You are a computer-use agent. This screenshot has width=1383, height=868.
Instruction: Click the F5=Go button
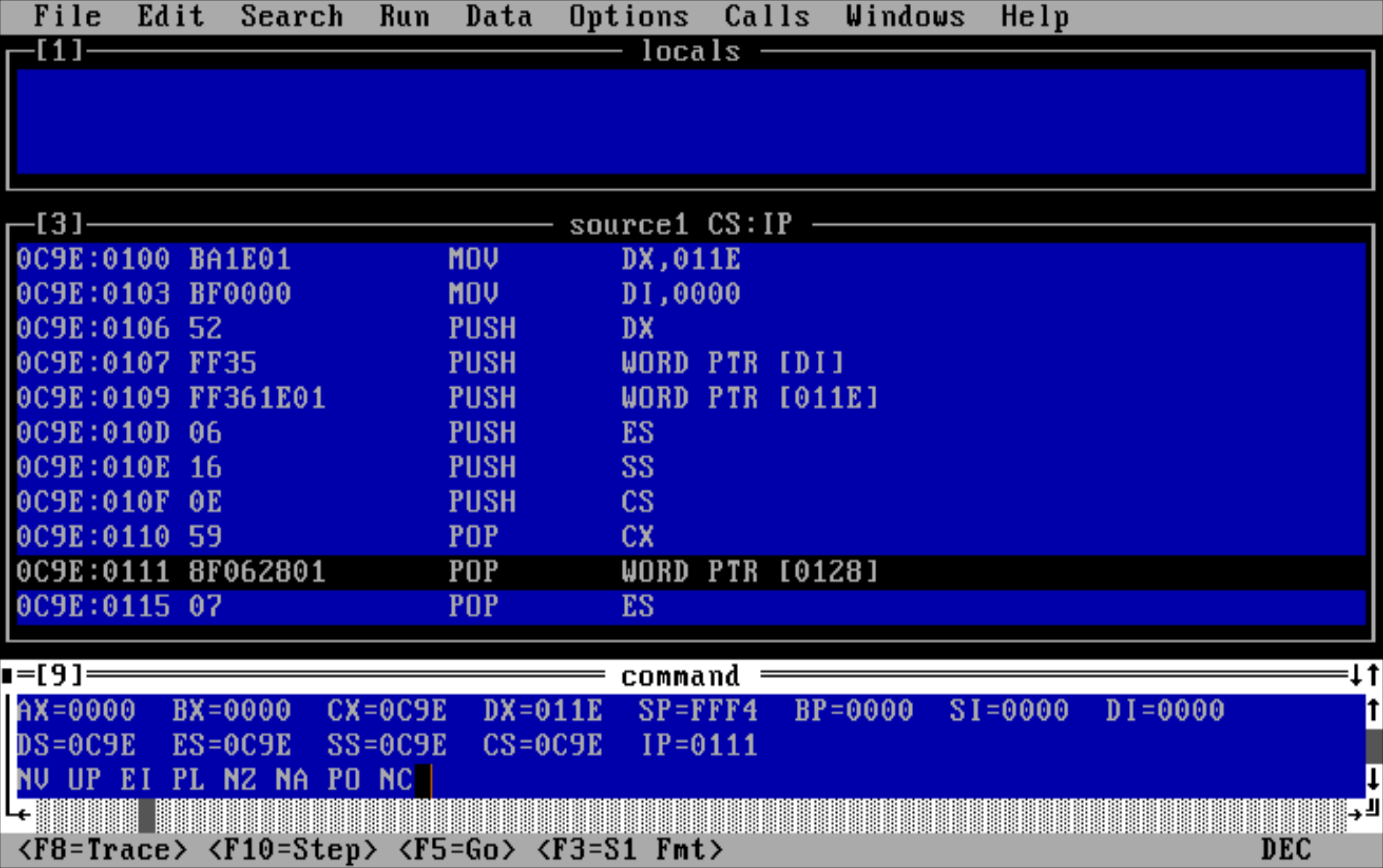(456, 850)
